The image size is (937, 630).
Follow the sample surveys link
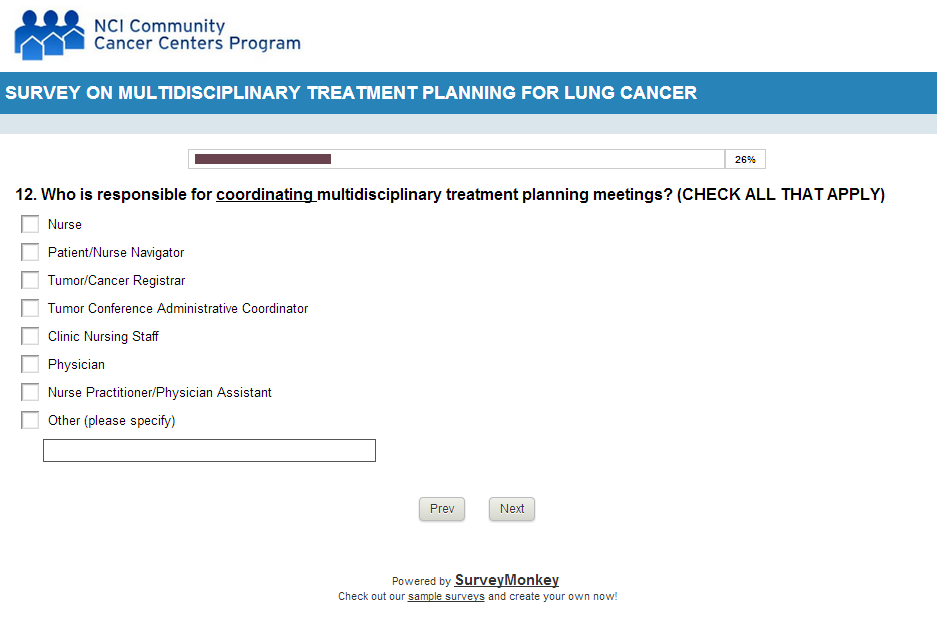tap(446, 596)
